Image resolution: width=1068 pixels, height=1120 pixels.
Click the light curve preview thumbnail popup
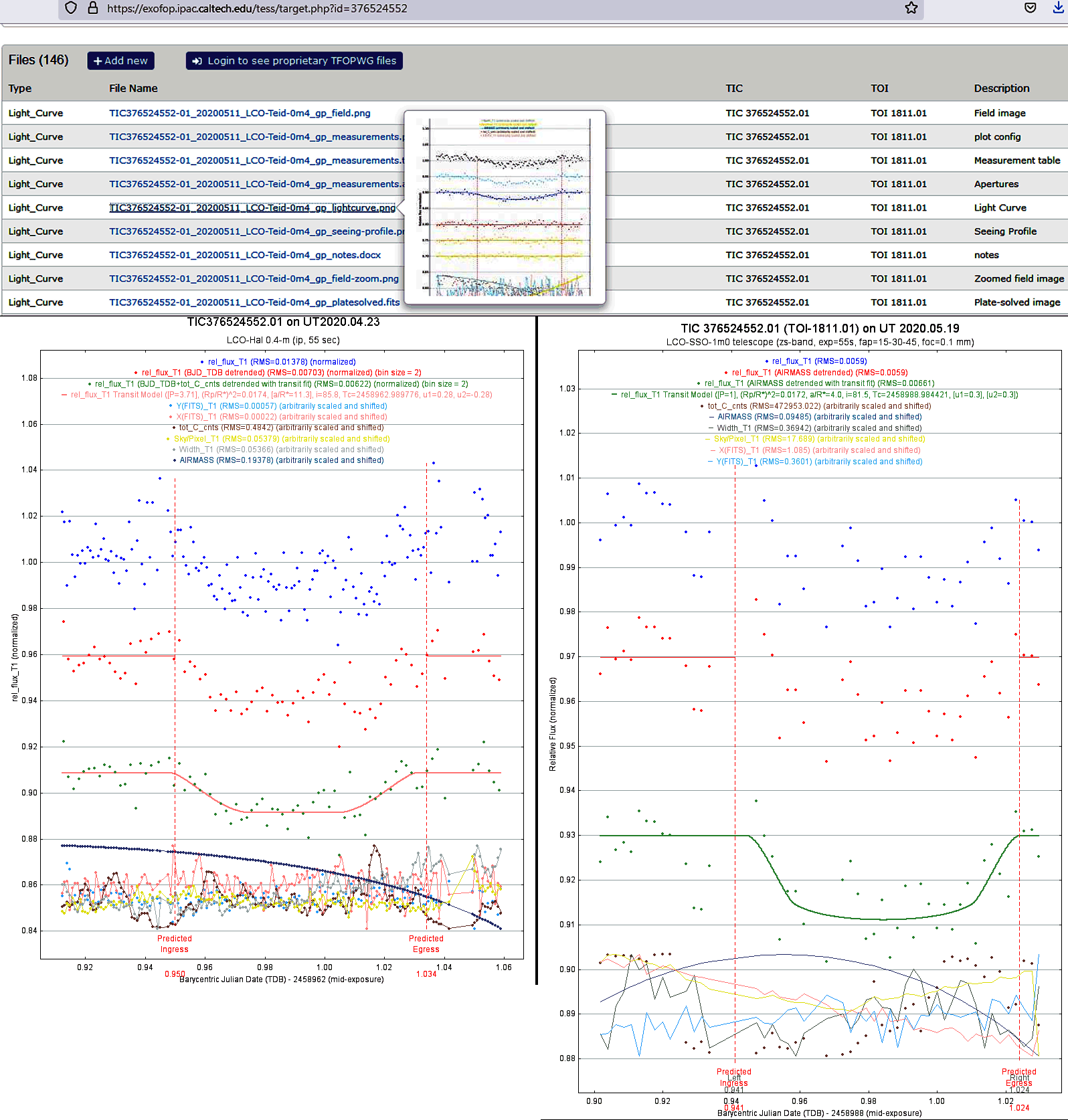pyautogui.click(x=505, y=207)
